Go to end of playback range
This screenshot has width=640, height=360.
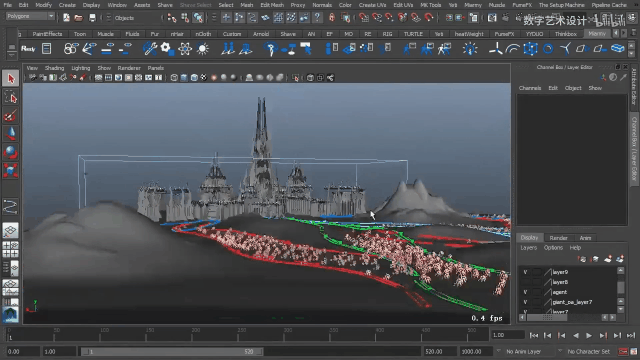[631, 336]
